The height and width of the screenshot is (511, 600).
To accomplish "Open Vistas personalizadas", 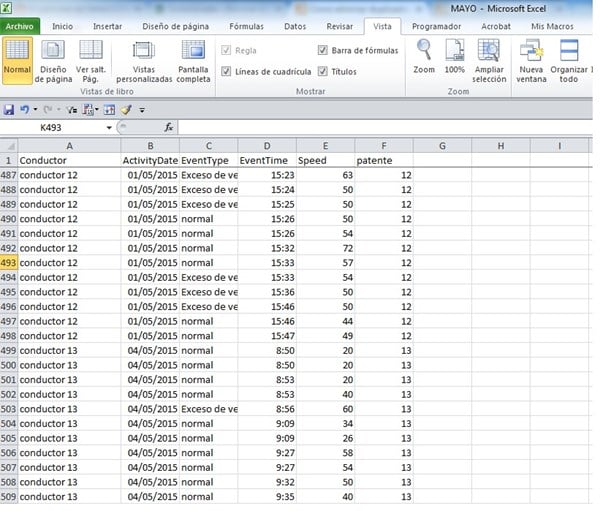I will point(144,61).
